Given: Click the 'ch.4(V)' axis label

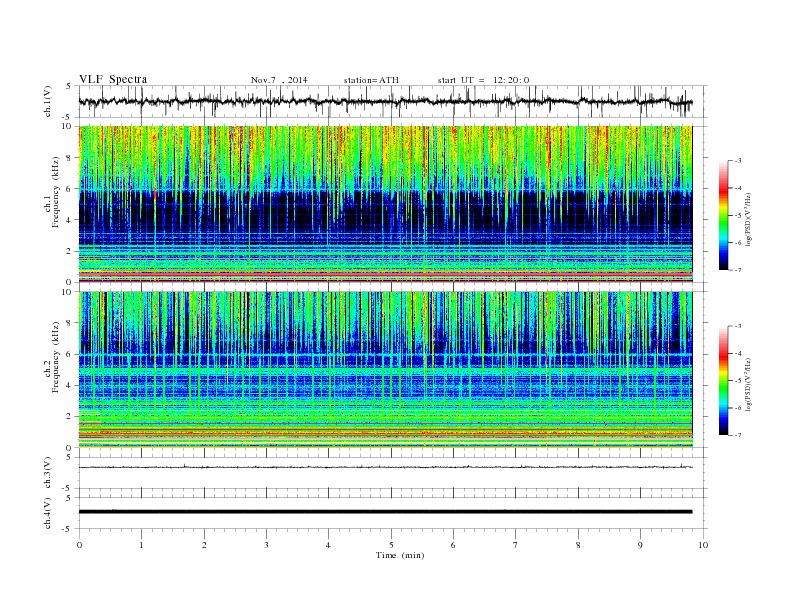Looking at the screenshot, I should (x=48, y=514).
